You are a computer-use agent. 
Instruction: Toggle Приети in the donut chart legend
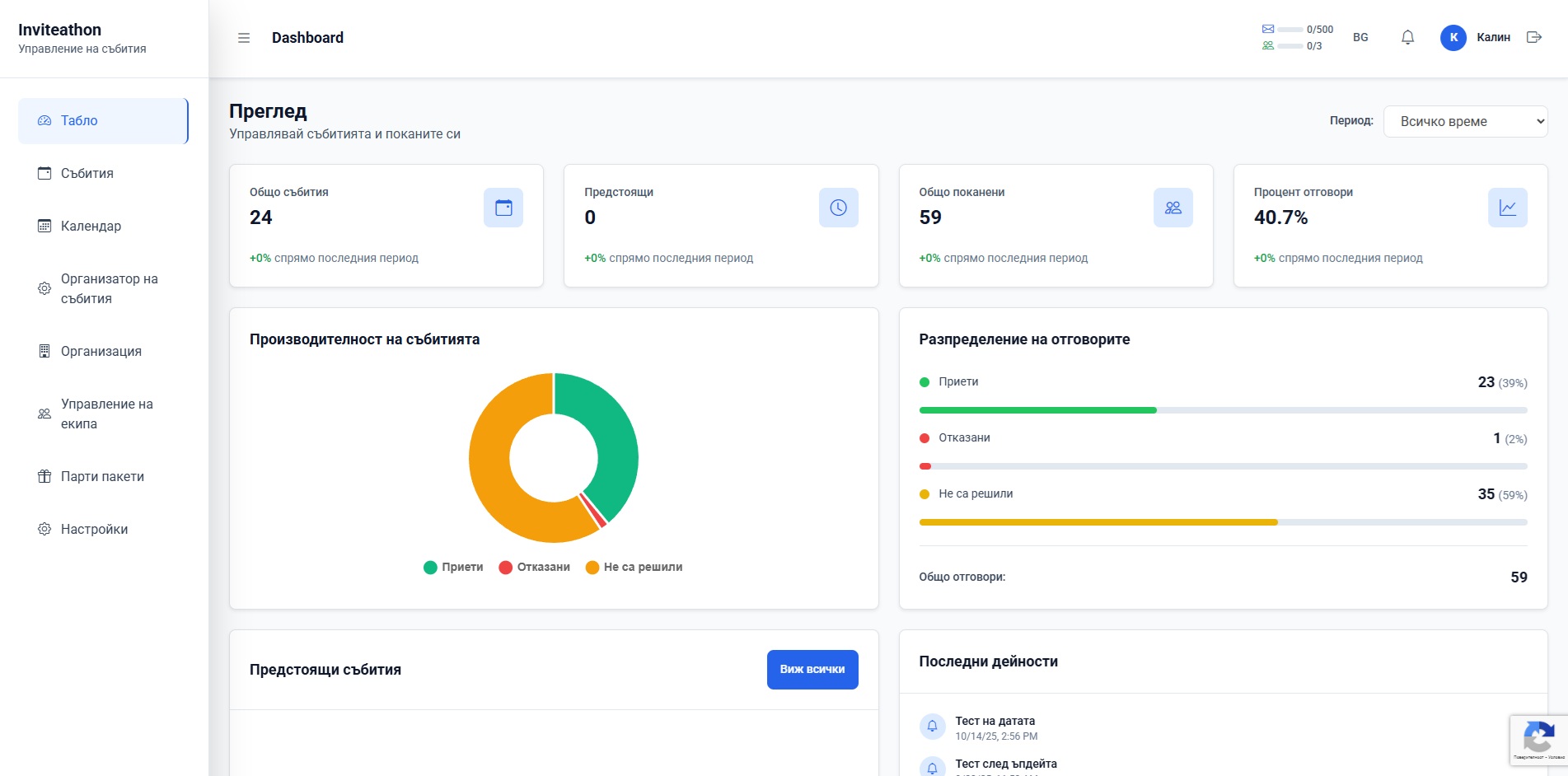click(x=453, y=567)
